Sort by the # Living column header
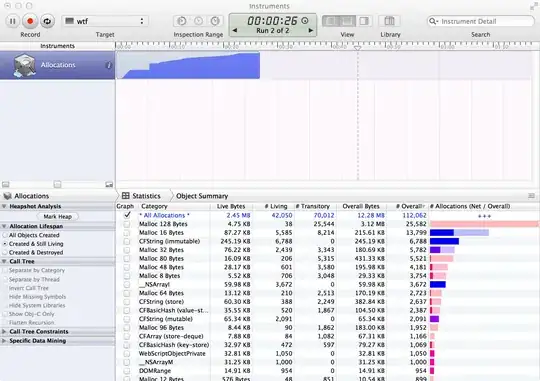This screenshot has height=381, width=540. [x=274, y=206]
